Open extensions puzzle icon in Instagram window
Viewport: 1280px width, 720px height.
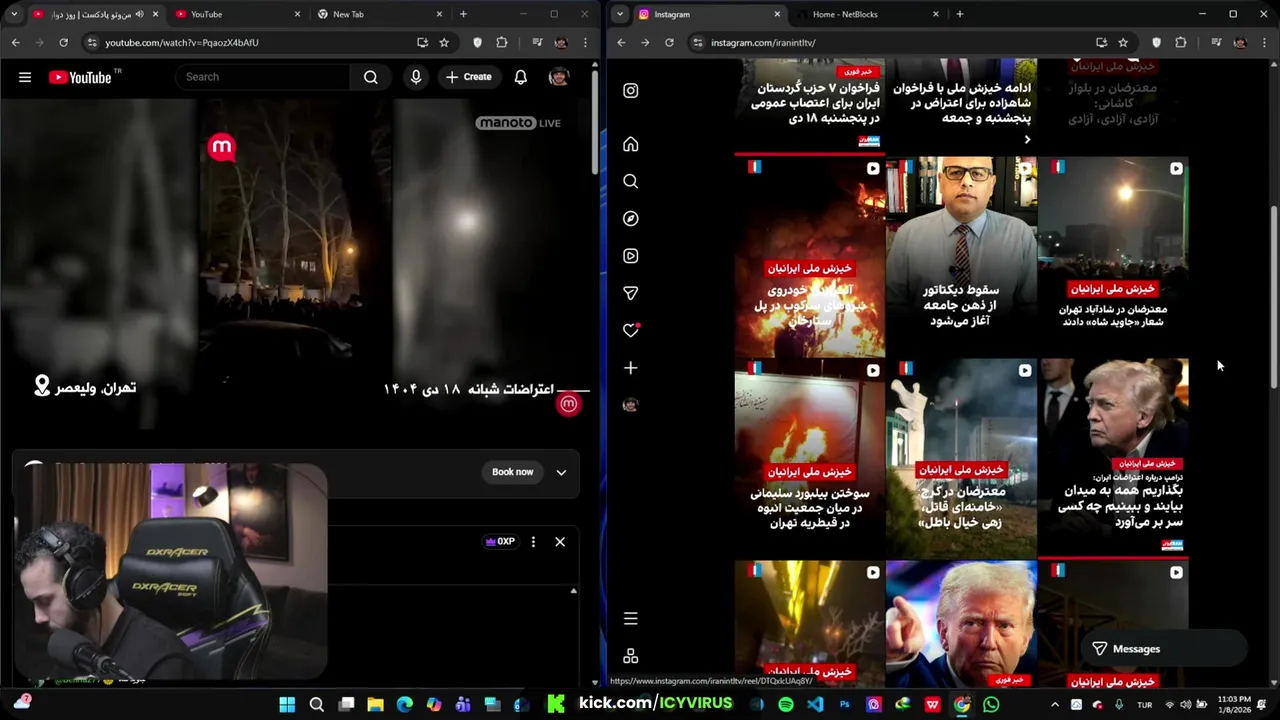1181,42
